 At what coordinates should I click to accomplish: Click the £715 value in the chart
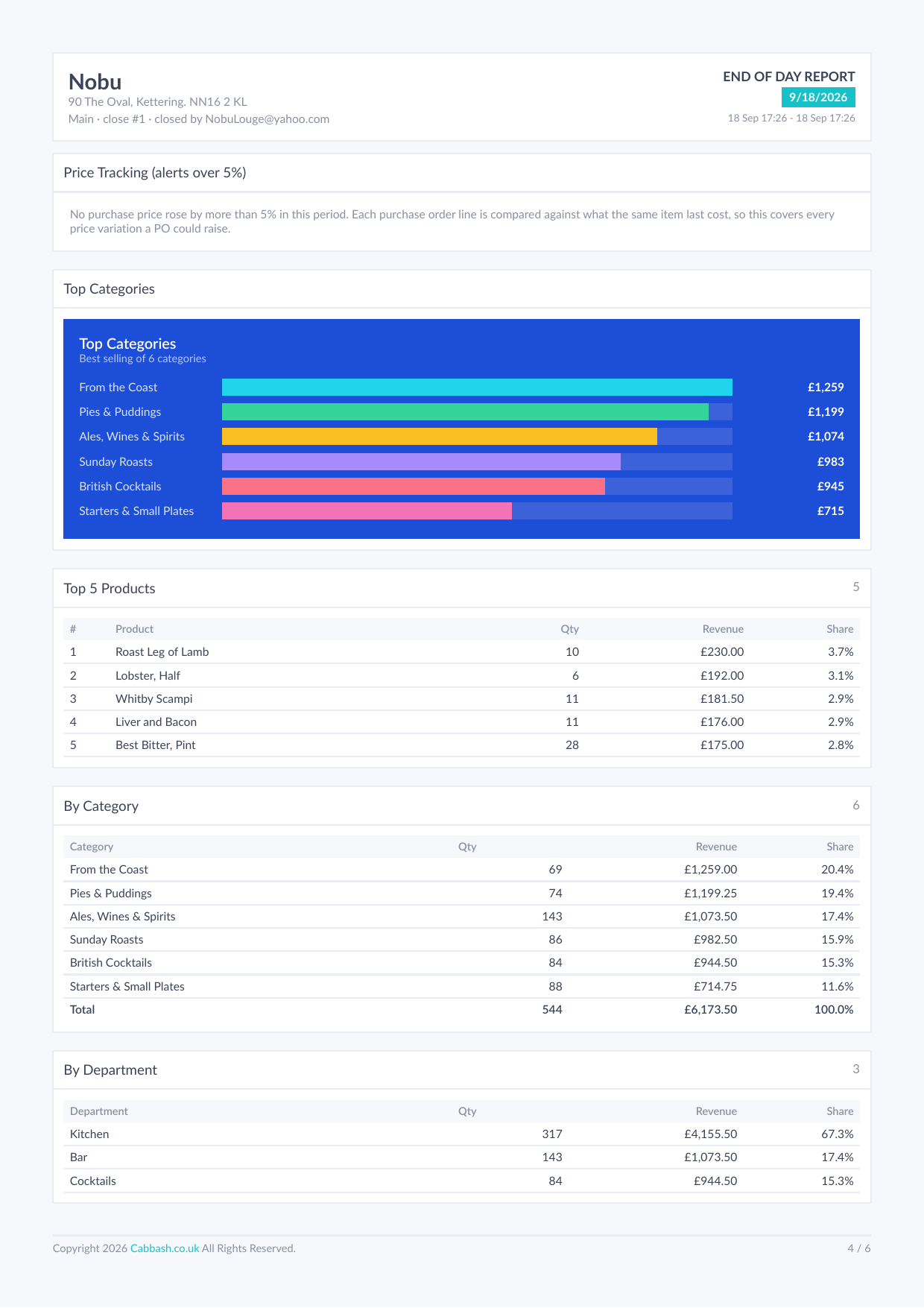[x=831, y=511]
